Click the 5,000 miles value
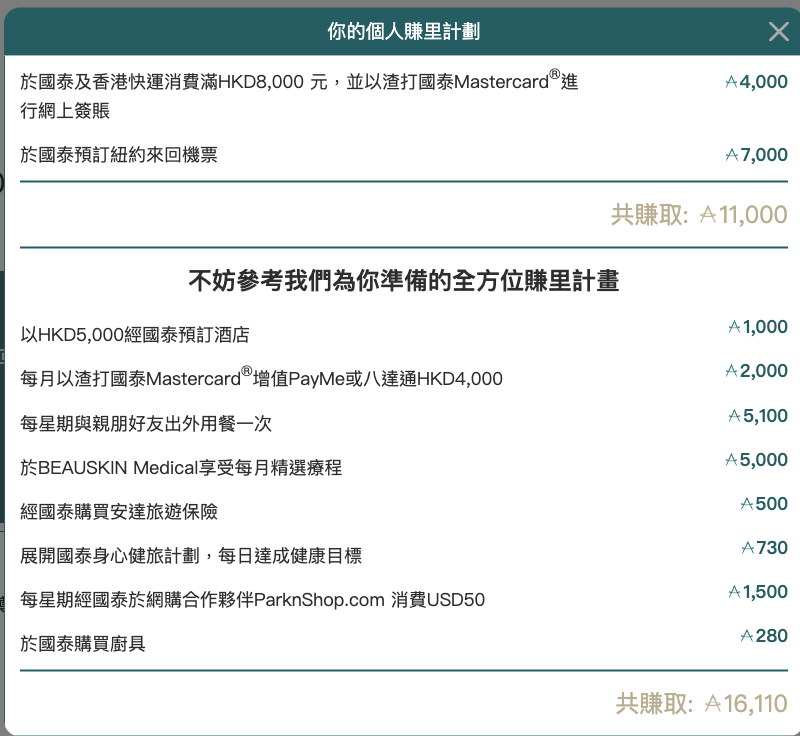This screenshot has height=736, width=800. pyautogui.click(x=757, y=460)
